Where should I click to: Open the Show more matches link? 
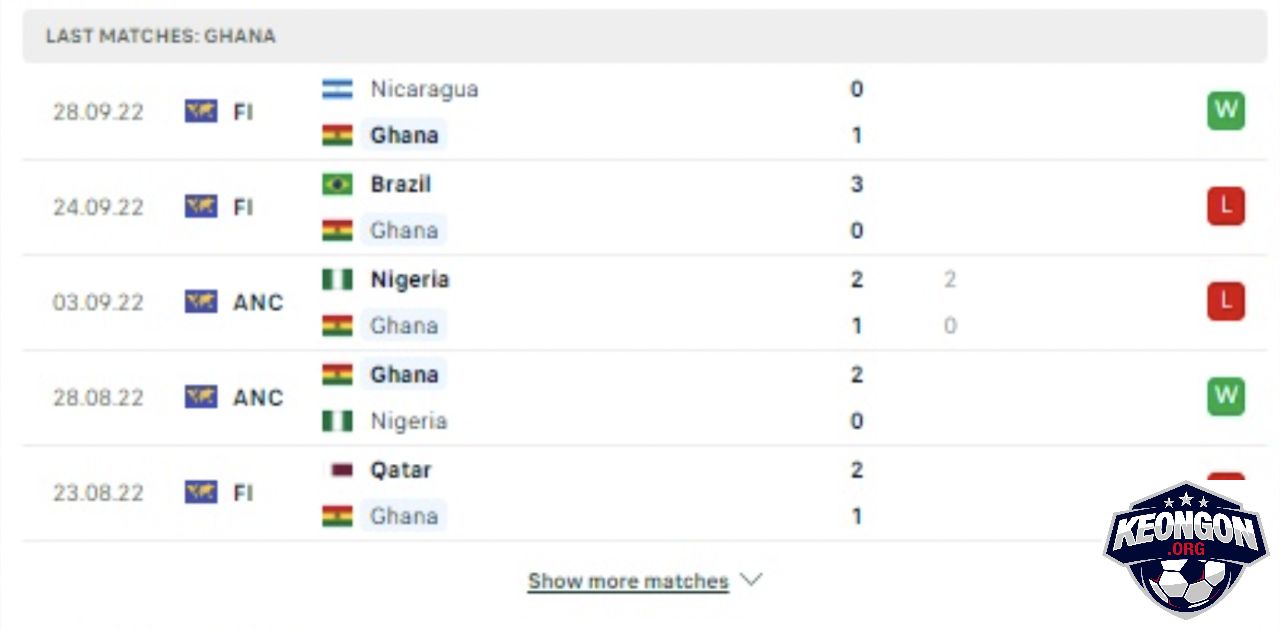628,581
